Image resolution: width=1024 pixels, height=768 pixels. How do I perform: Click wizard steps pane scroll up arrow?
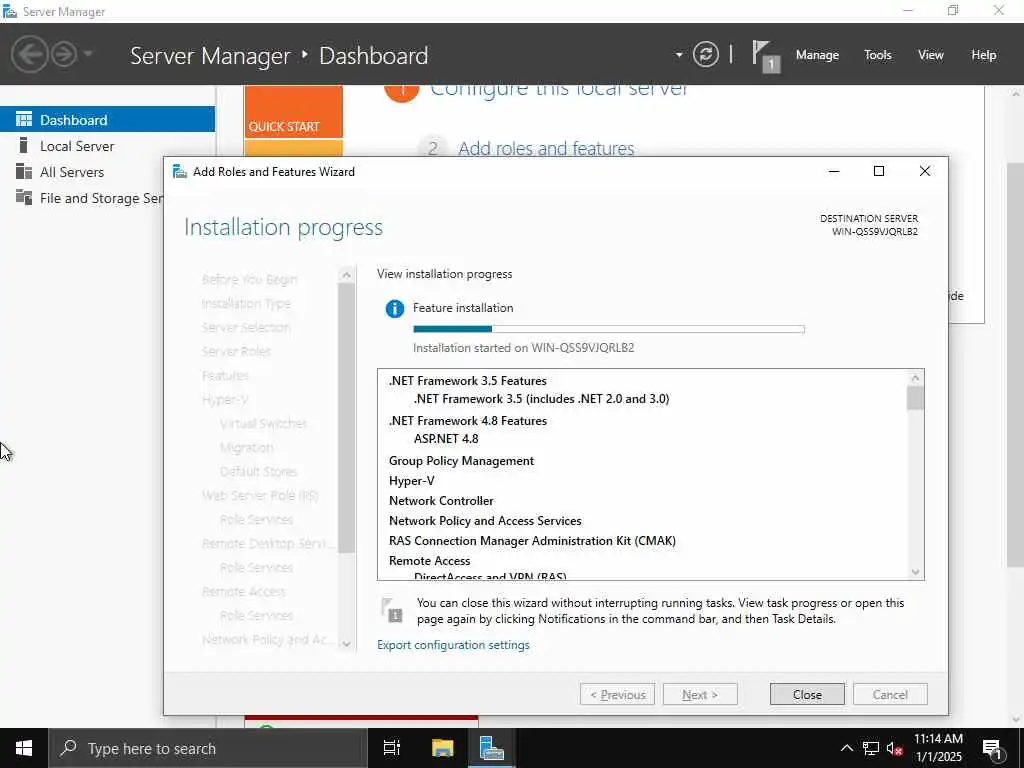pos(347,275)
